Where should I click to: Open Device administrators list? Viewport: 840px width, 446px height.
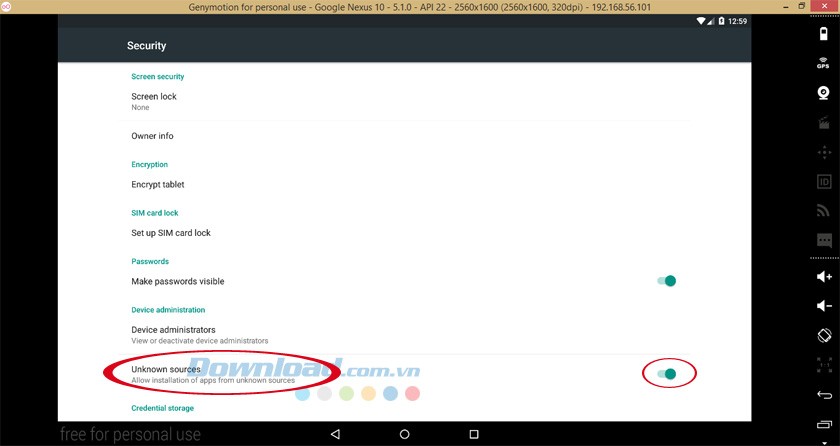tap(173, 334)
